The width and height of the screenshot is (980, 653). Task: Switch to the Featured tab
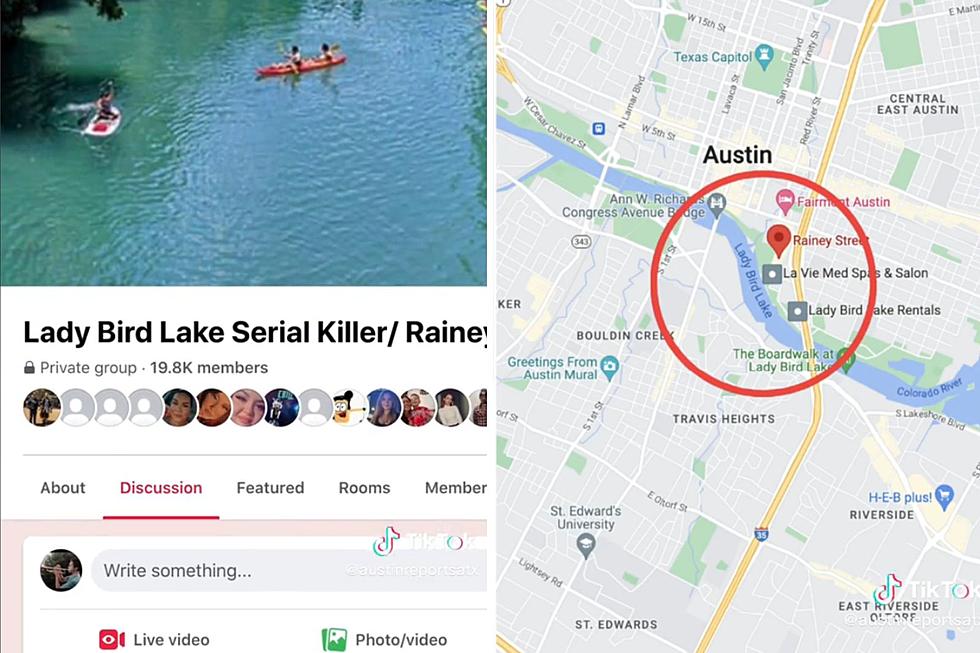[x=270, y=487]
